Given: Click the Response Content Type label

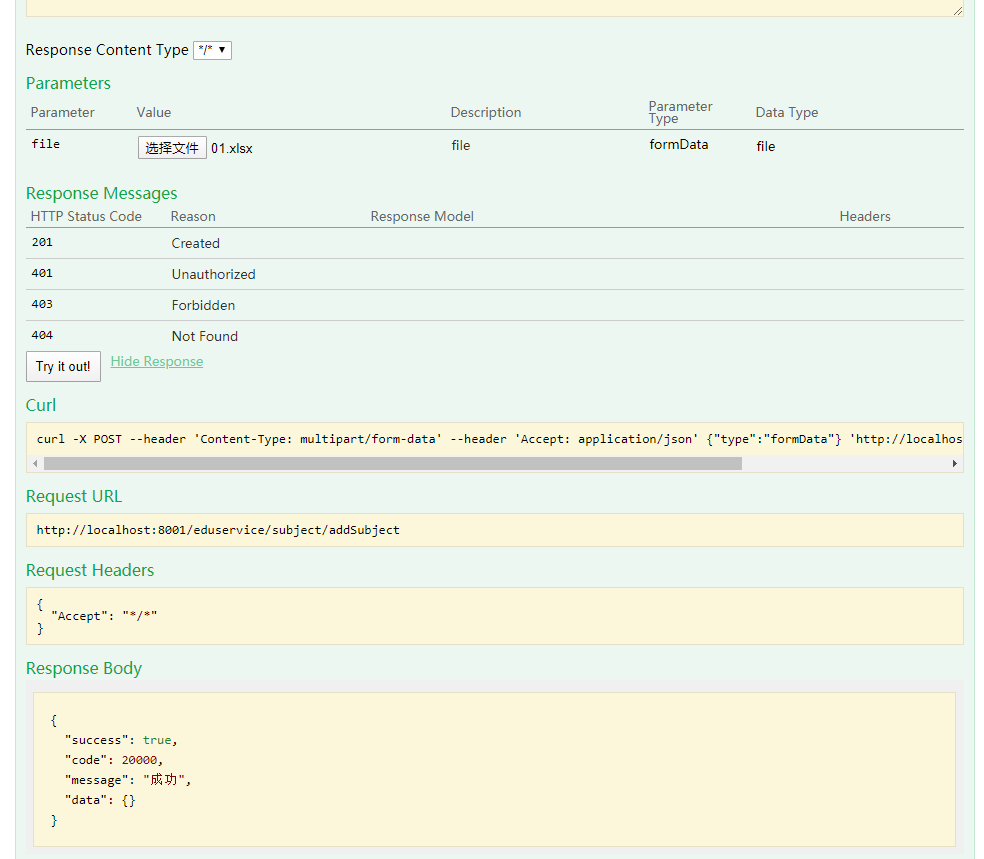Looking at the screenshot, I should pos(107,50).
